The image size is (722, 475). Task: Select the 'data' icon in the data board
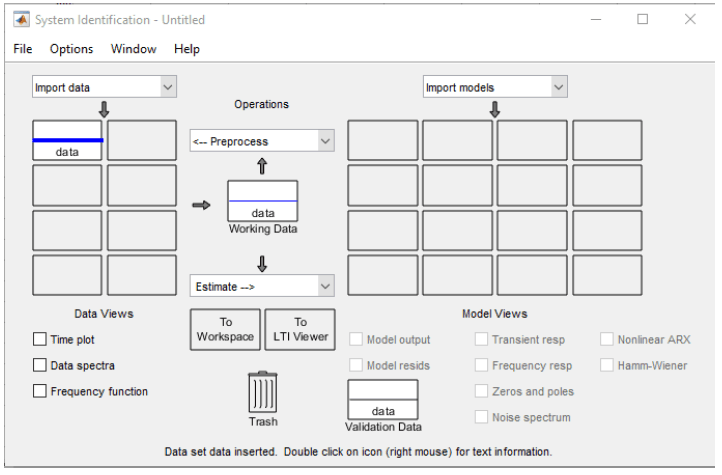click(x=67, y=140)
